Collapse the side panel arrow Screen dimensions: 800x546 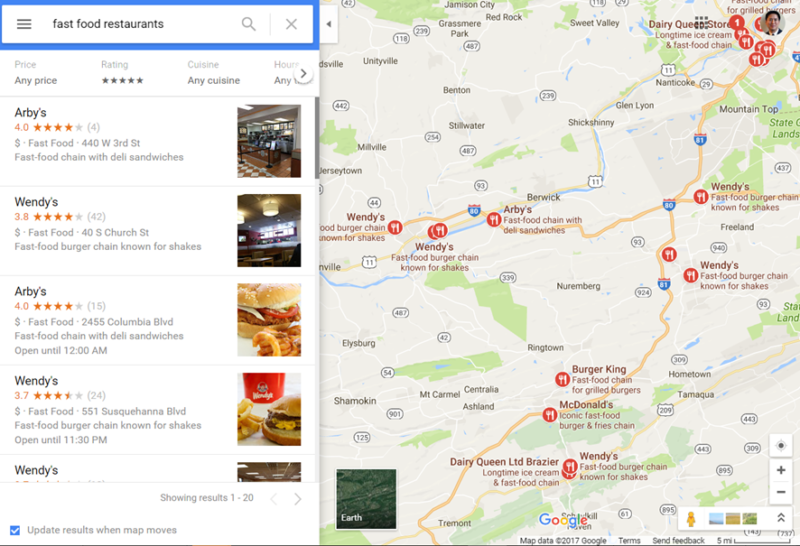(329, 24)
